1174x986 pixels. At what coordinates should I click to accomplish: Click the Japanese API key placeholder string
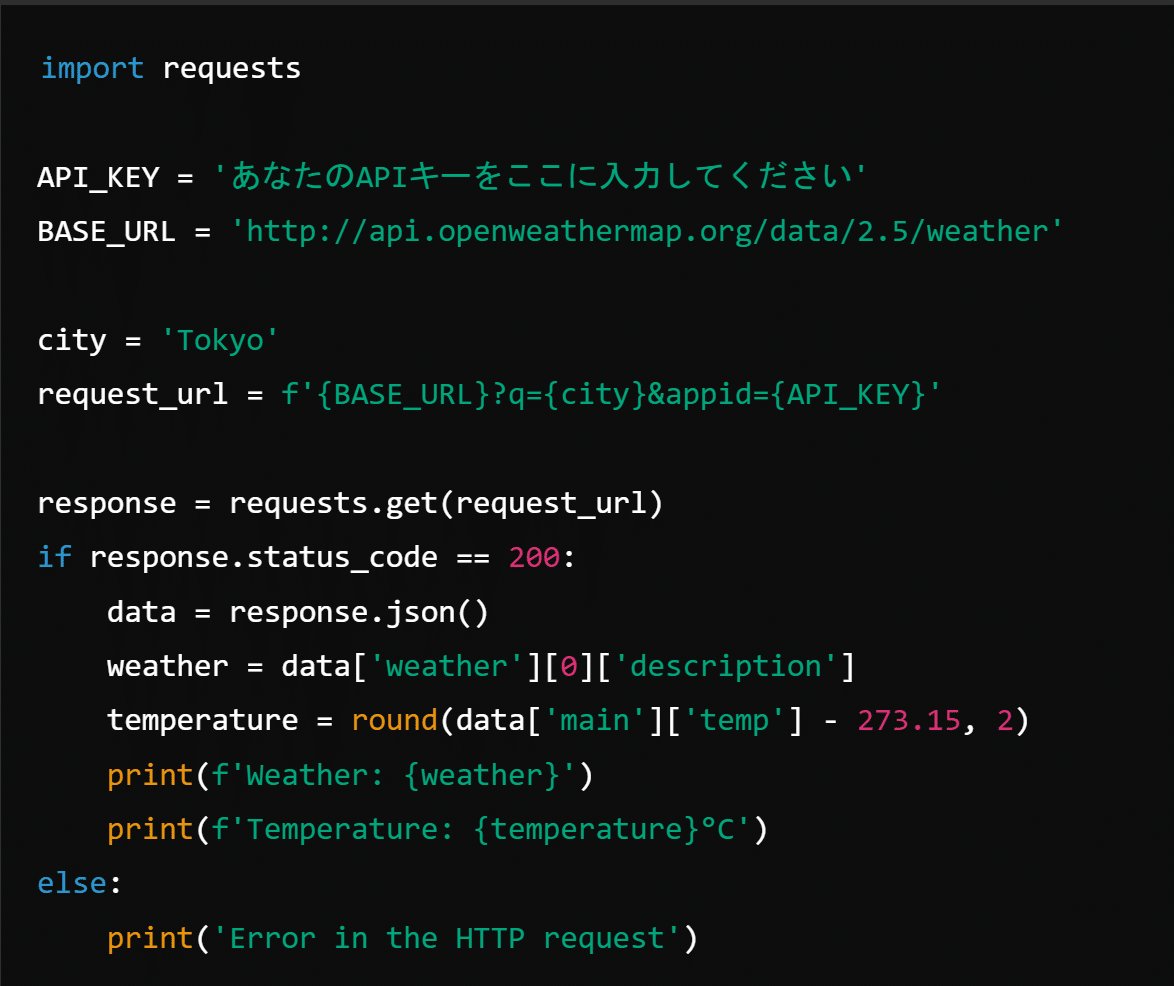(540, 177)
